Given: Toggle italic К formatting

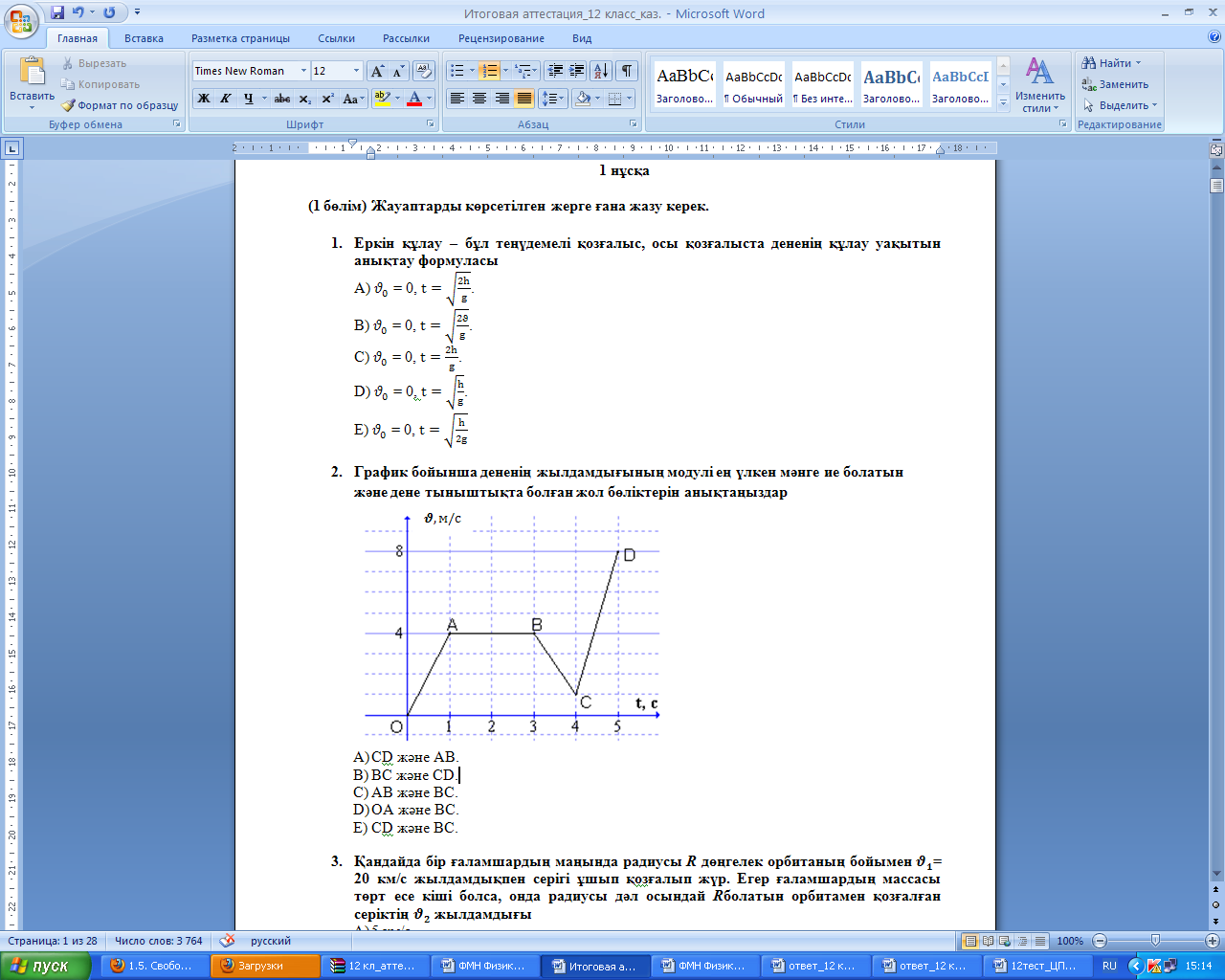Looking at the screenshot, I should (x=226, y=99).
